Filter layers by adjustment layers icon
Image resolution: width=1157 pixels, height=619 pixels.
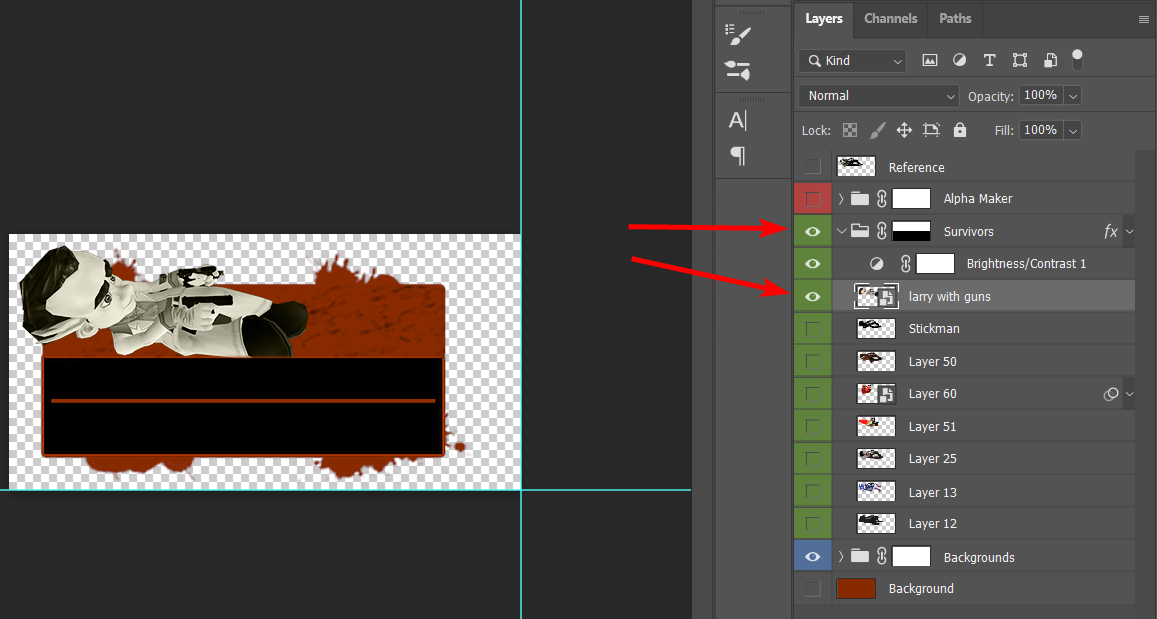pyautogui.click(x=959, y=60)
